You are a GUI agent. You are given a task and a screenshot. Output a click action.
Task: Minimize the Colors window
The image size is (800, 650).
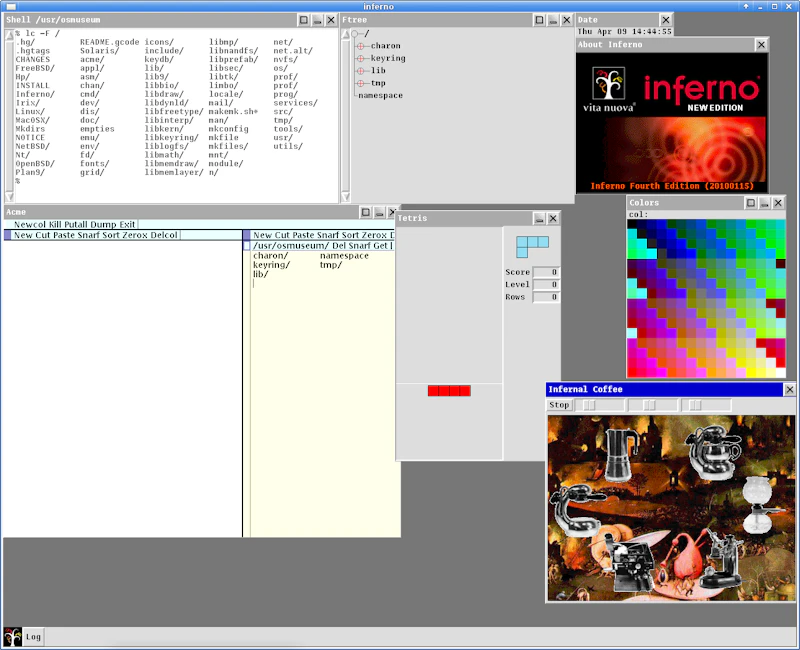[x=764, y=203]
